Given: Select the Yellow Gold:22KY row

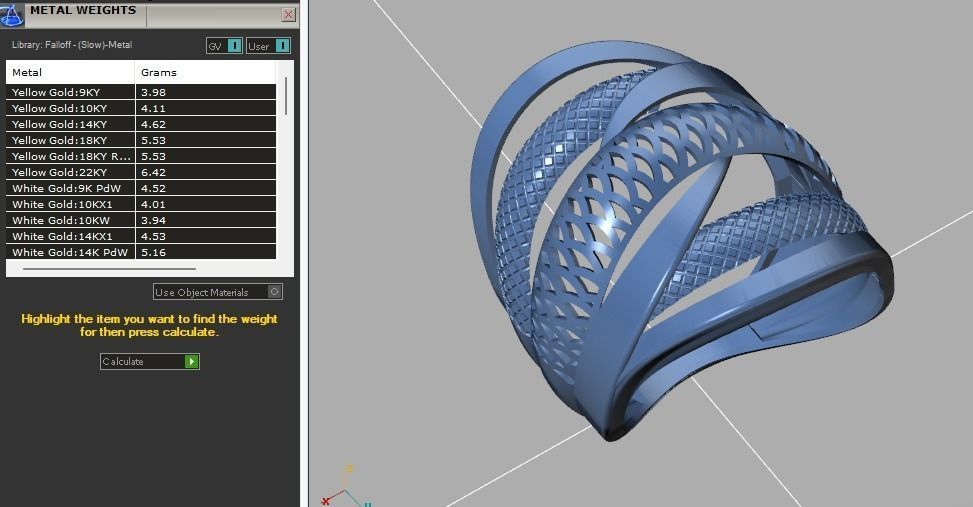Looking at the screenshot, I should [141, 173].
